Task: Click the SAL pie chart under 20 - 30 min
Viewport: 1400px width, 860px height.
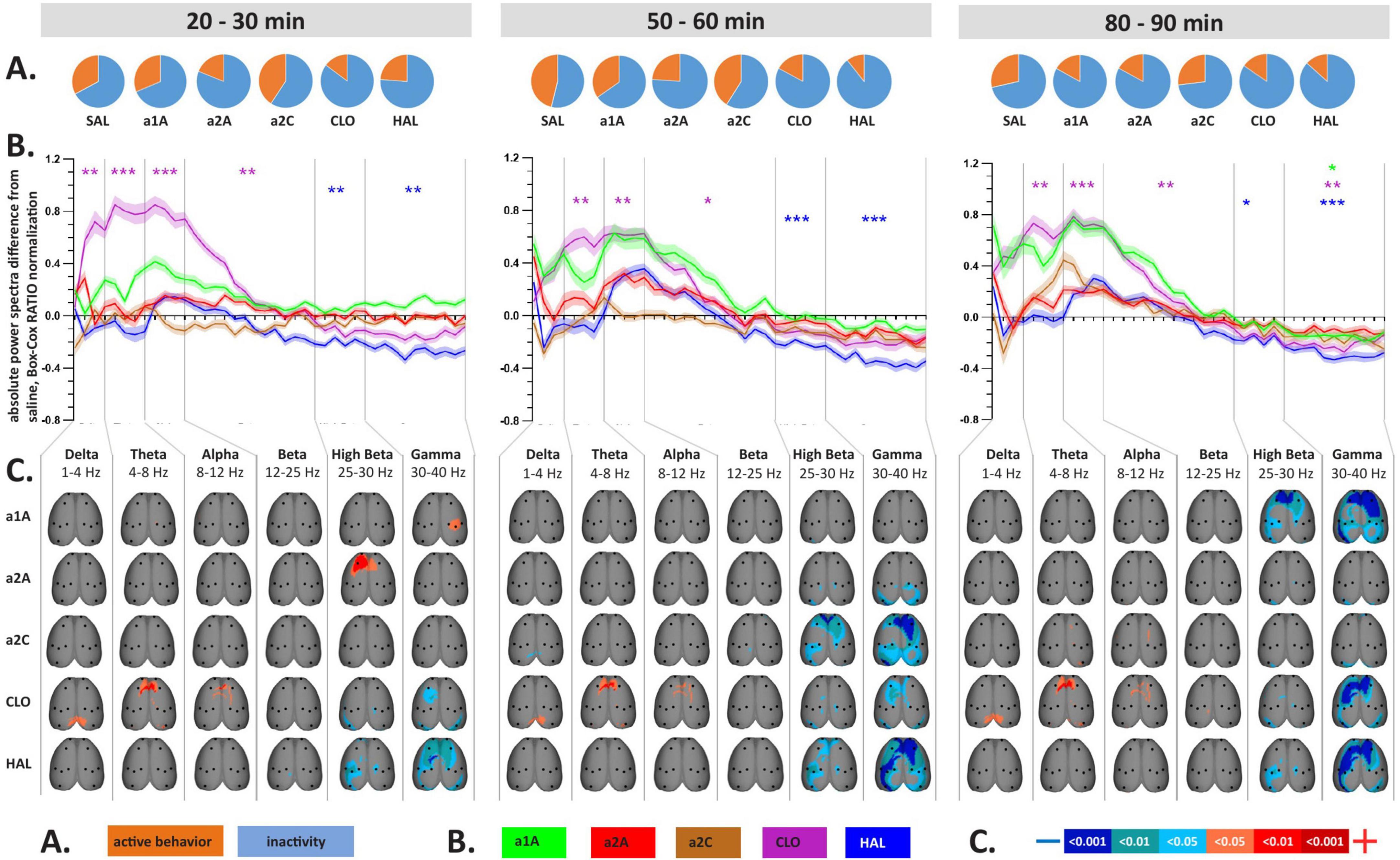Action: [x=98, y=81]
